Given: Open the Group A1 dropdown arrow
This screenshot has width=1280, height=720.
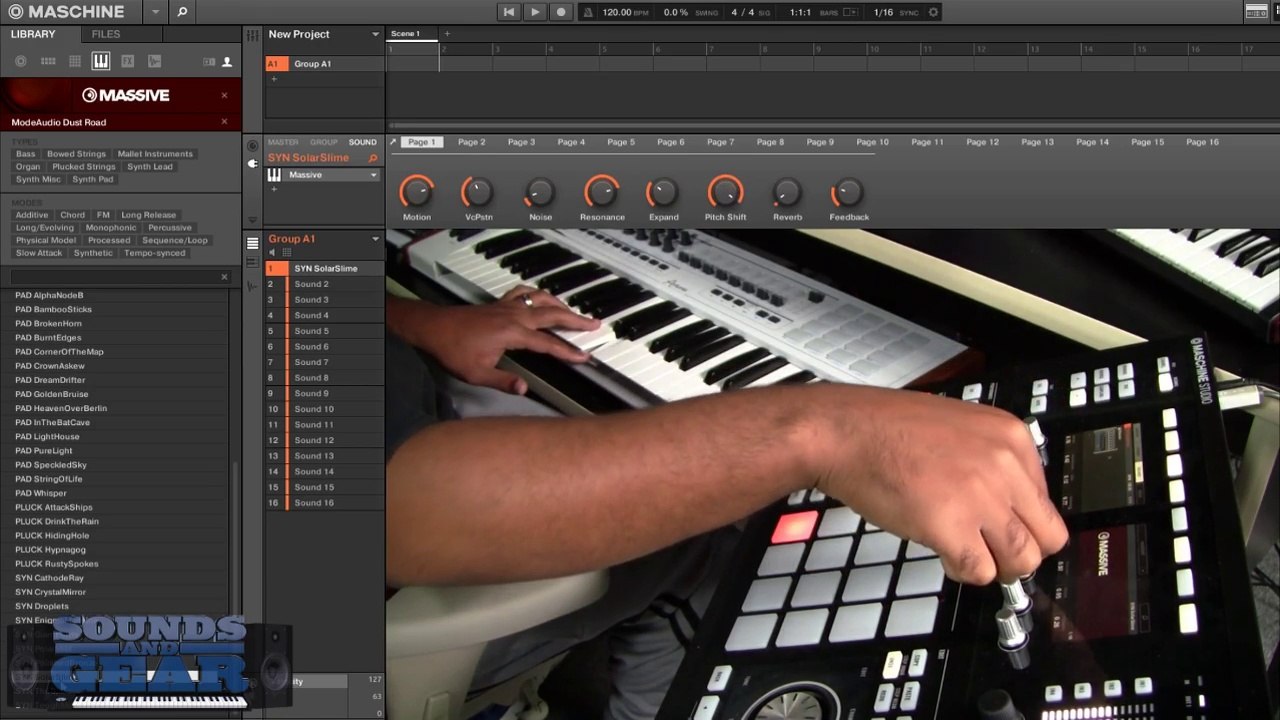Looking at the screenshot, I should 376,239.
